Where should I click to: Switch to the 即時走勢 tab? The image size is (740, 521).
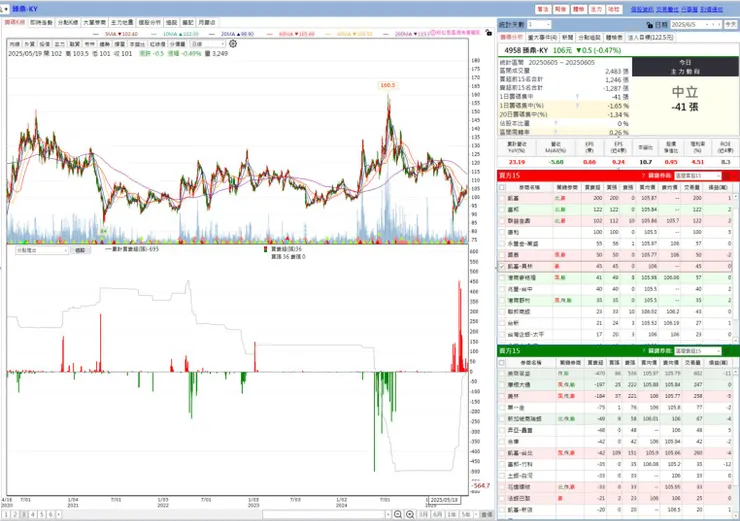(x=42, y=22)
